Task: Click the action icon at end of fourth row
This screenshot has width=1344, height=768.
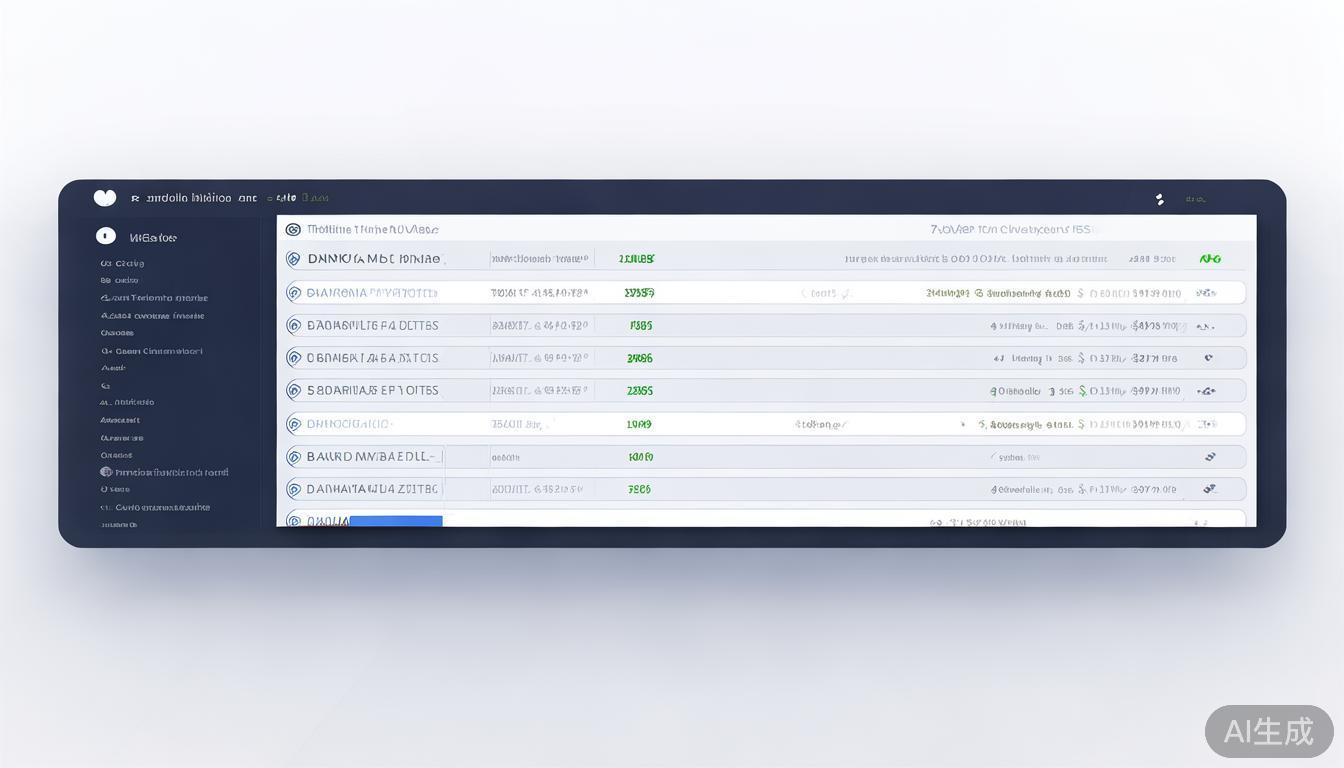Action: tap(1208, 358)
